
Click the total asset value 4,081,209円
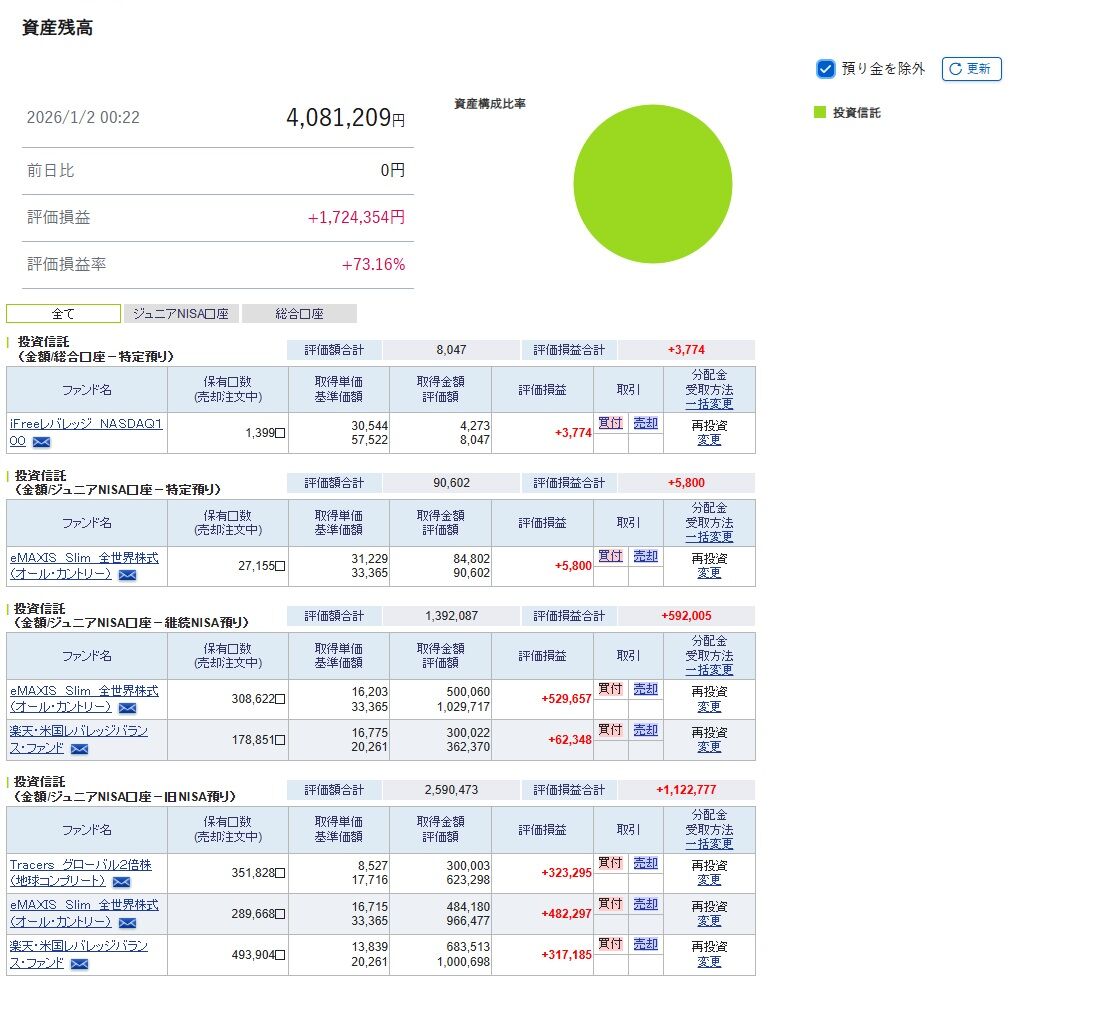click(x=346, y=117)
